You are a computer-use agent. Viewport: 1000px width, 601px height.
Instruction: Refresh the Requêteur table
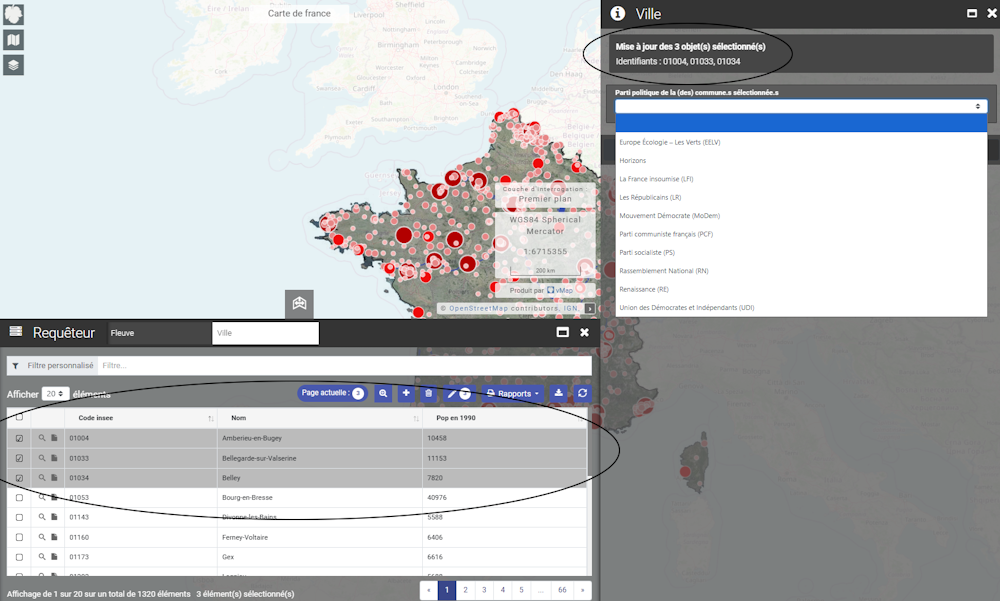[x=582, y=394]
